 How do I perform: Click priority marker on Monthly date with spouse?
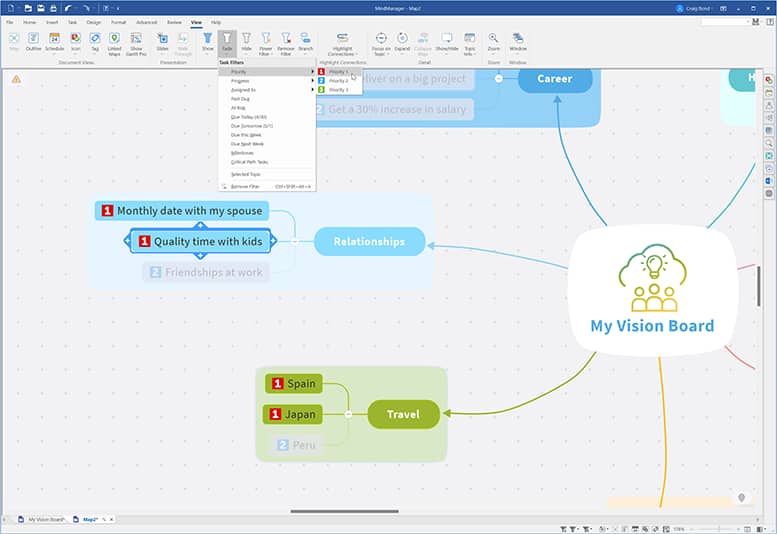(x=107, y=211)
